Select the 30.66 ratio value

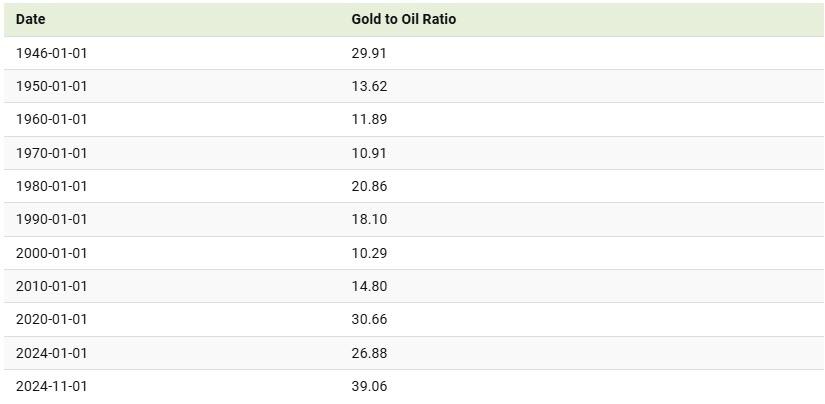point(369,319)
